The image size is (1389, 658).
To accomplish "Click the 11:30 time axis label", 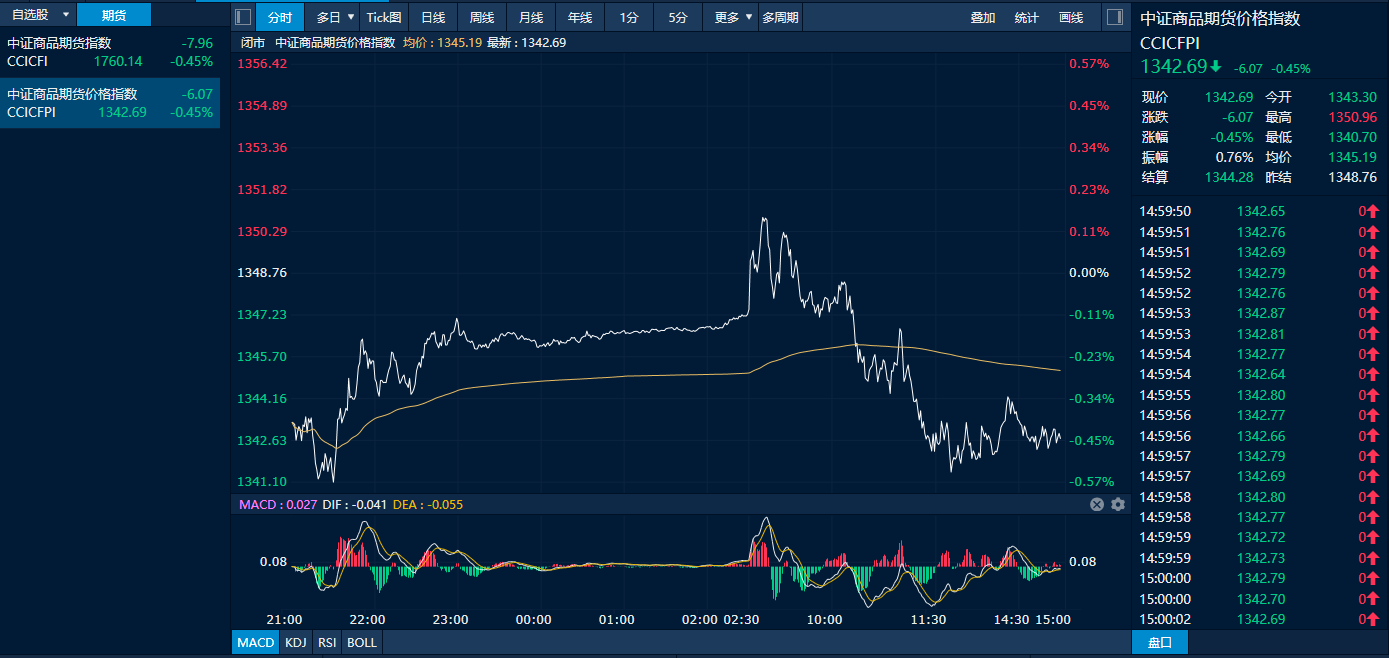I will pyautogui.click(x=929, y=620).
